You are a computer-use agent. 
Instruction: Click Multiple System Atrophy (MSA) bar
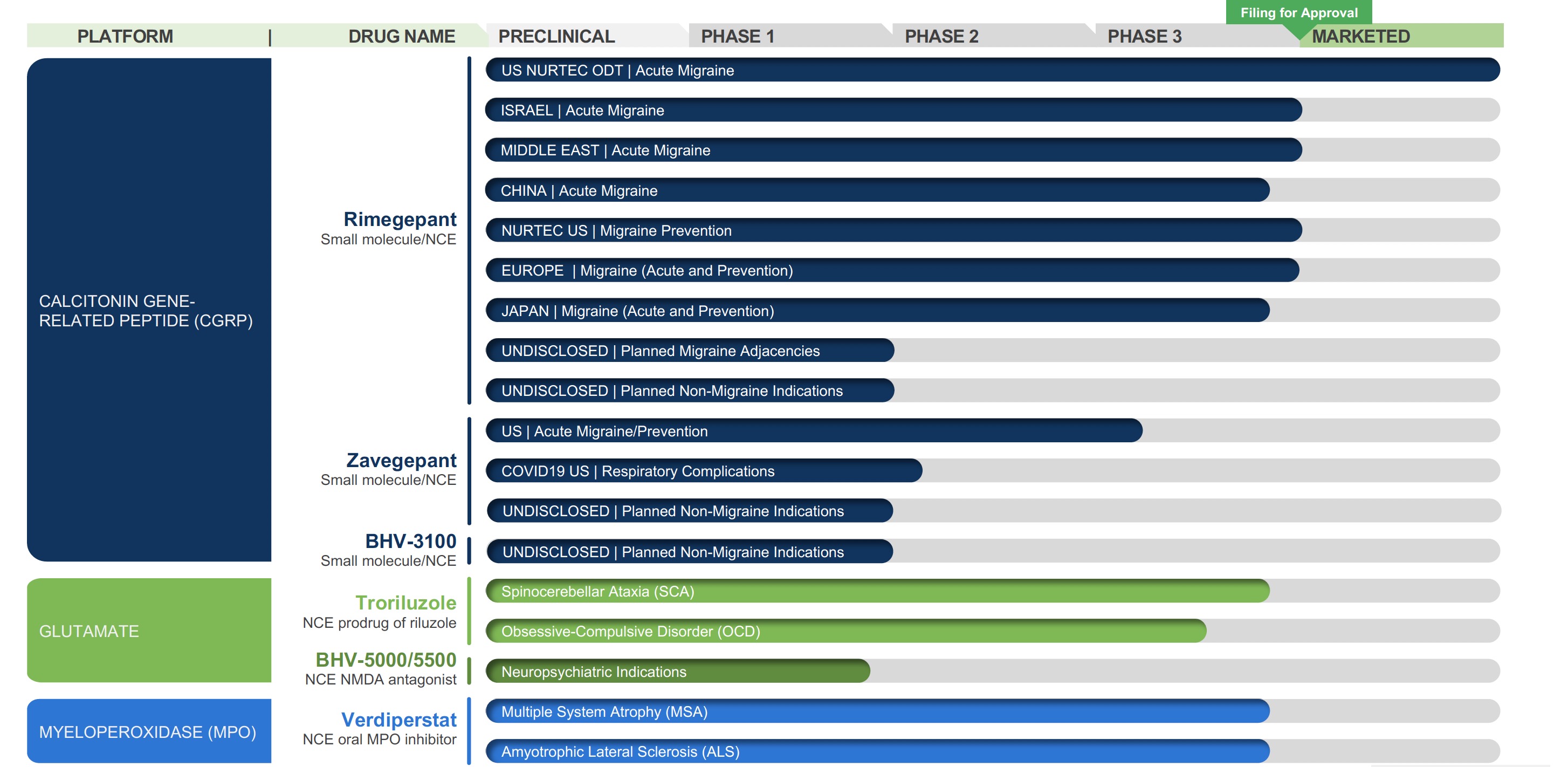(x=877, y=711)
